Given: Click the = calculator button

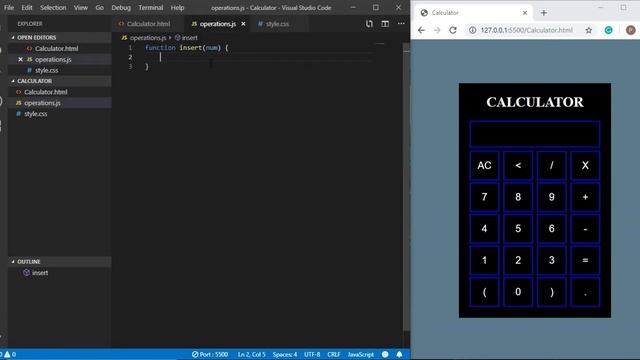Looking at the screenshot, I should coord(585,260).
